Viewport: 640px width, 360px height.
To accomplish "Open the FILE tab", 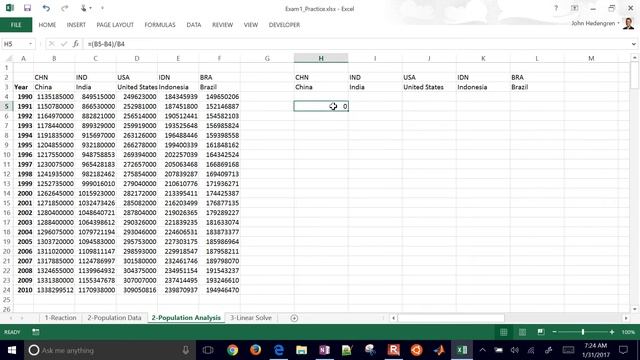I will click(x=16, y=25).
